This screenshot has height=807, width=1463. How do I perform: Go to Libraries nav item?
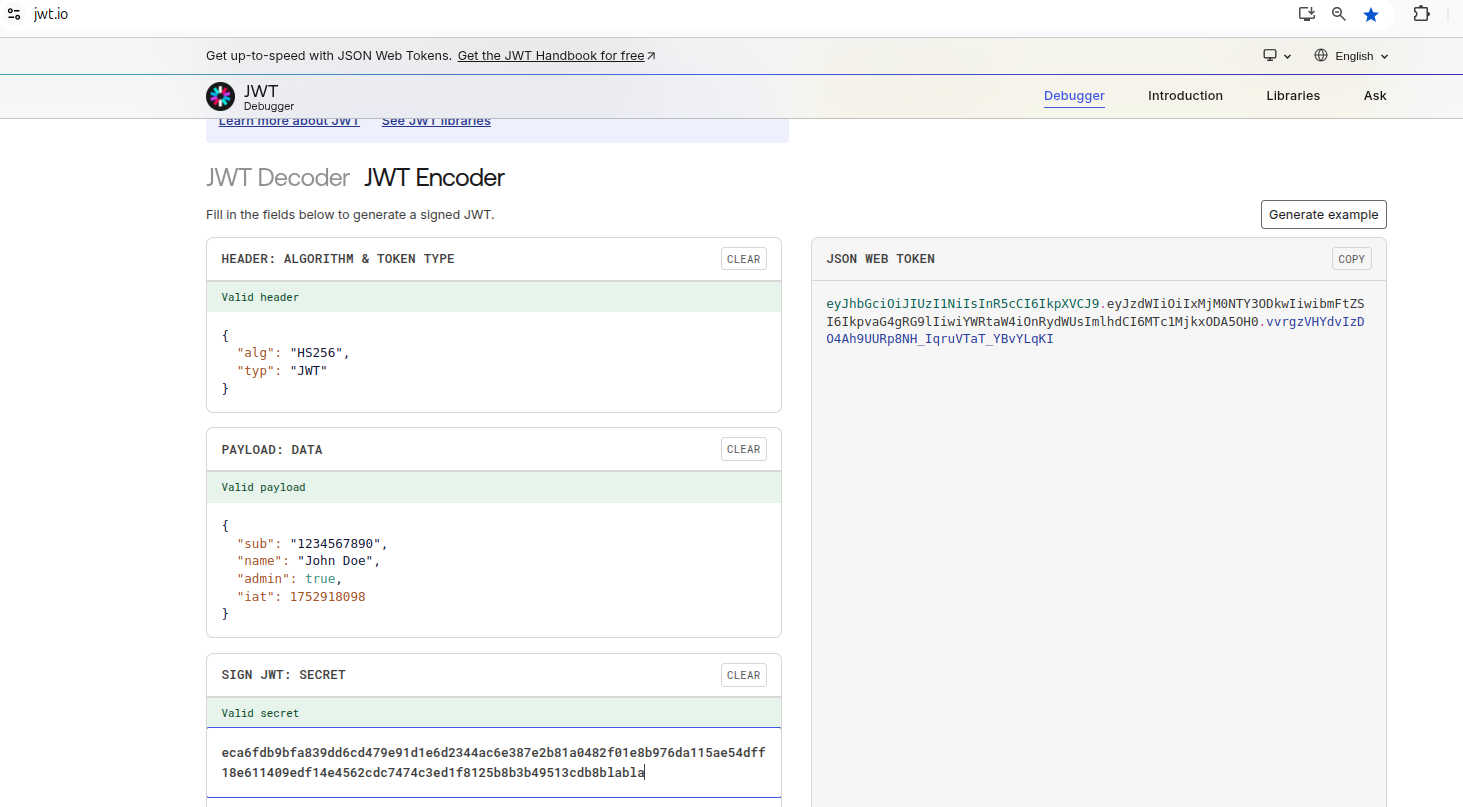(1293, 96)
